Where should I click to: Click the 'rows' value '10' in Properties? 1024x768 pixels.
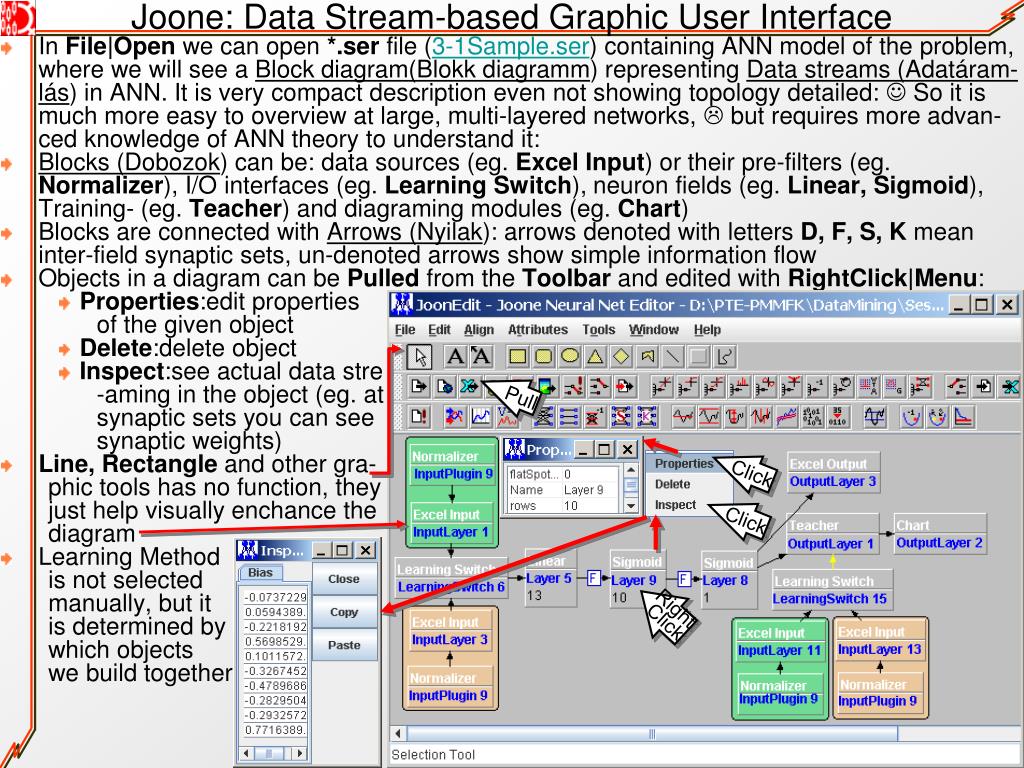pos(589,505)
